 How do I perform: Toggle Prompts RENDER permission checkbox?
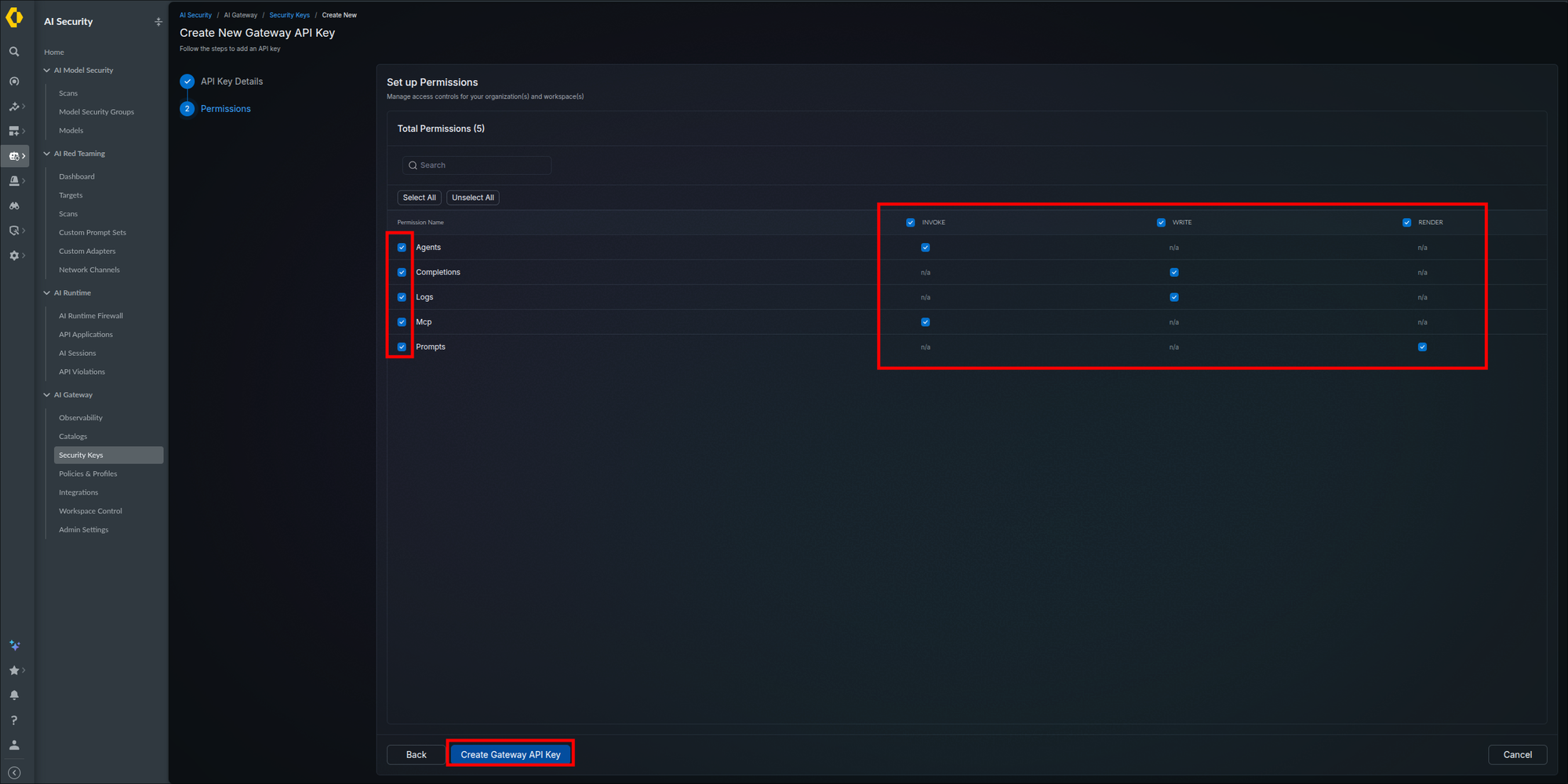pos(1422,347)
